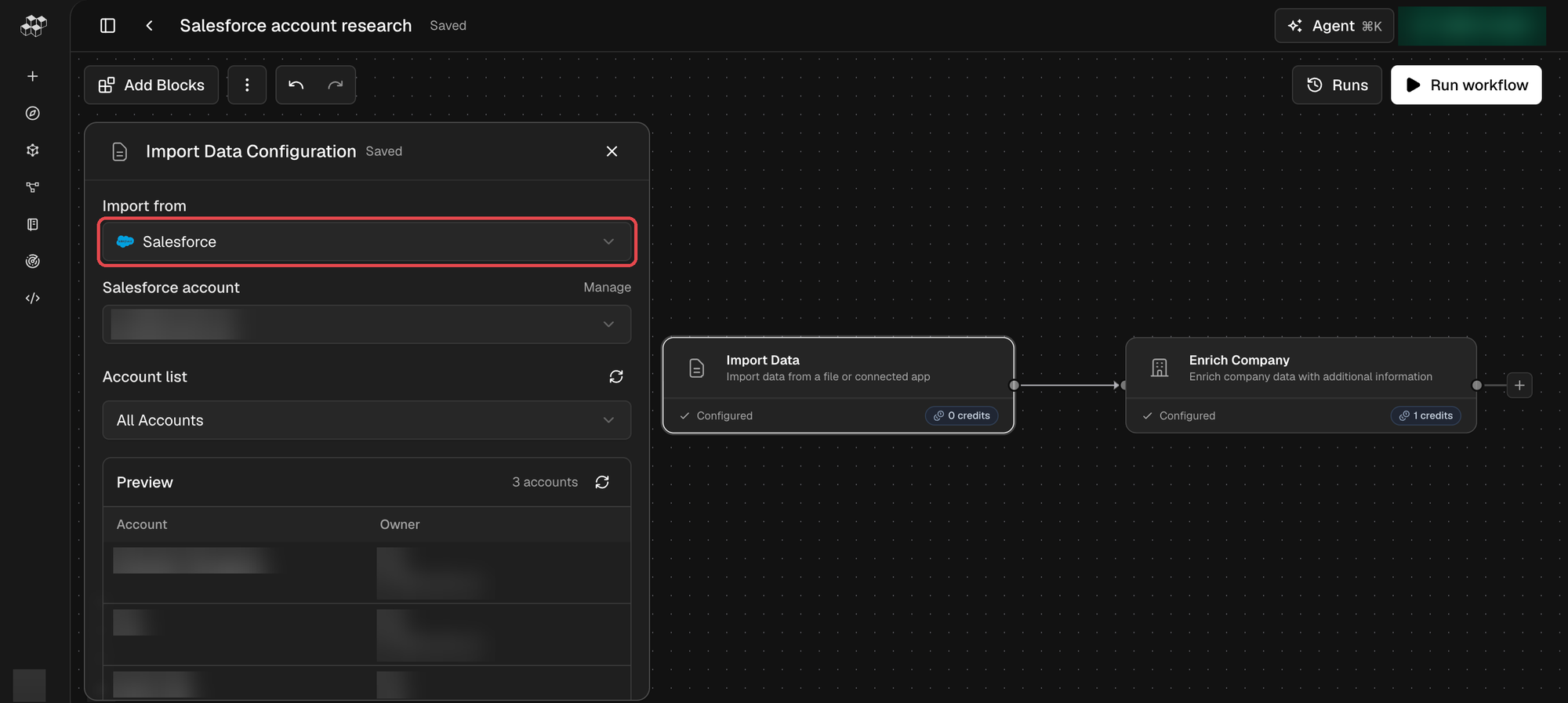
Task: Click the 0 credits badge
Action: pyautogui.click(x=961, y=415)
